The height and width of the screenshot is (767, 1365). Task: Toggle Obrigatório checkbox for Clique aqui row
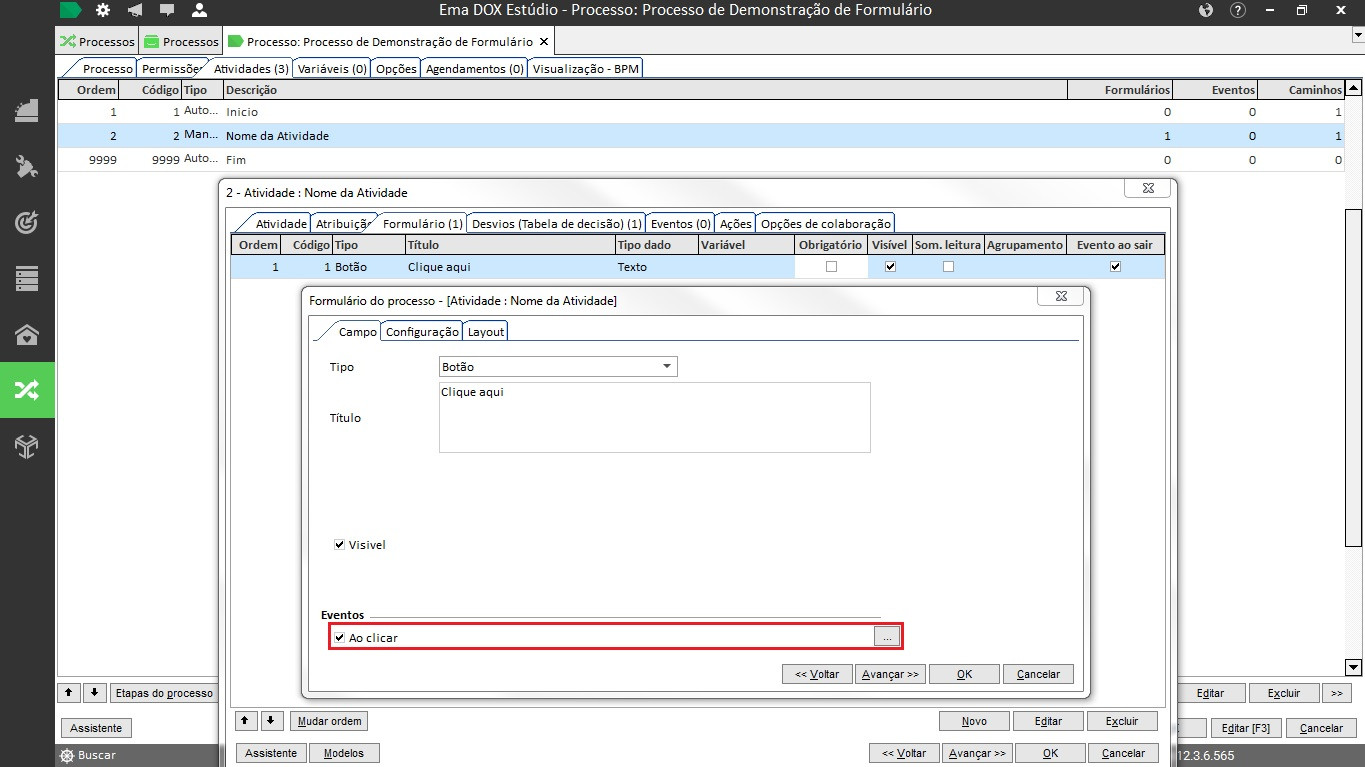click(831, 267)
